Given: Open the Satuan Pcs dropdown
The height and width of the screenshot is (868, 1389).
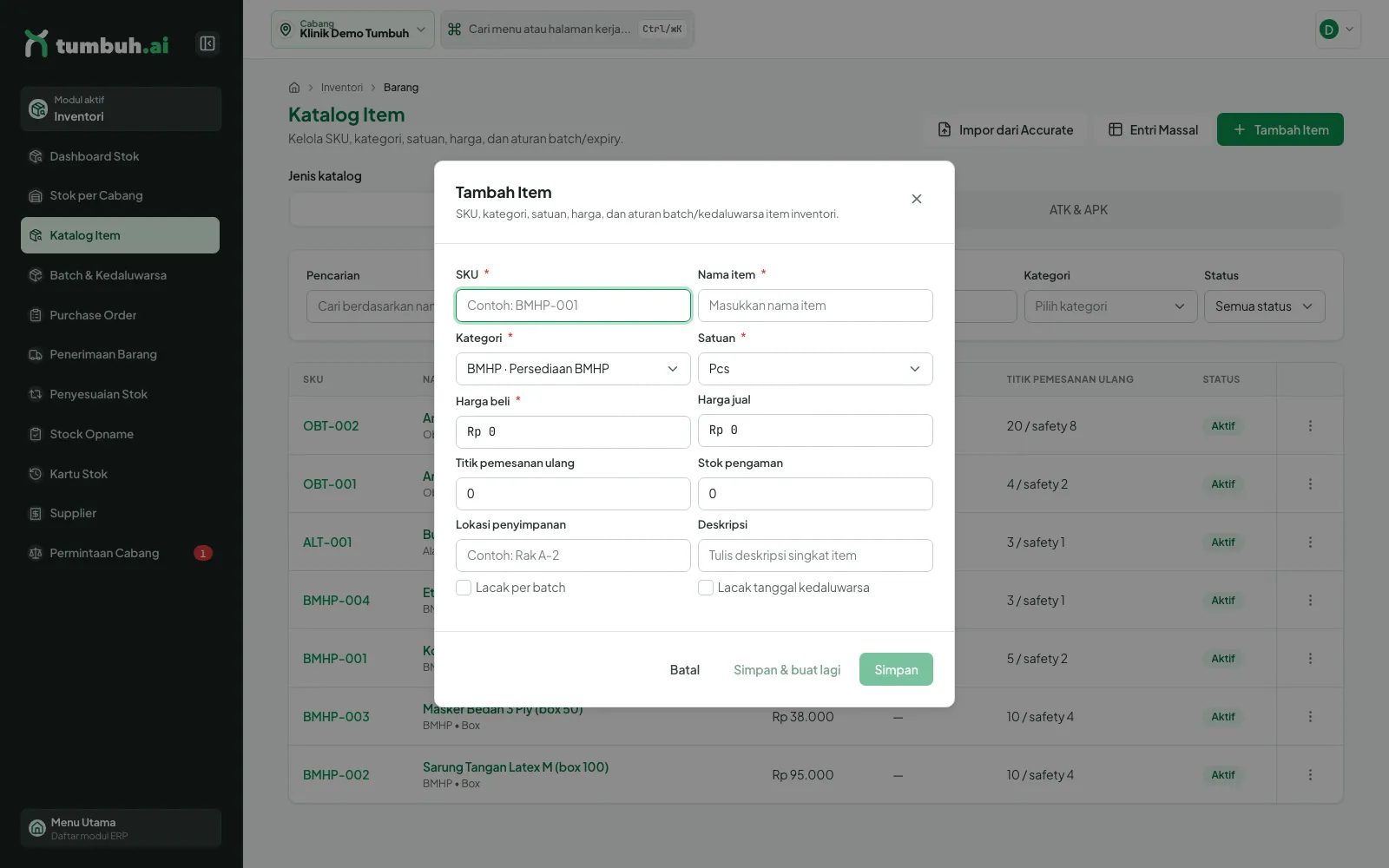Looking at the screenshot, I should 815,369.
